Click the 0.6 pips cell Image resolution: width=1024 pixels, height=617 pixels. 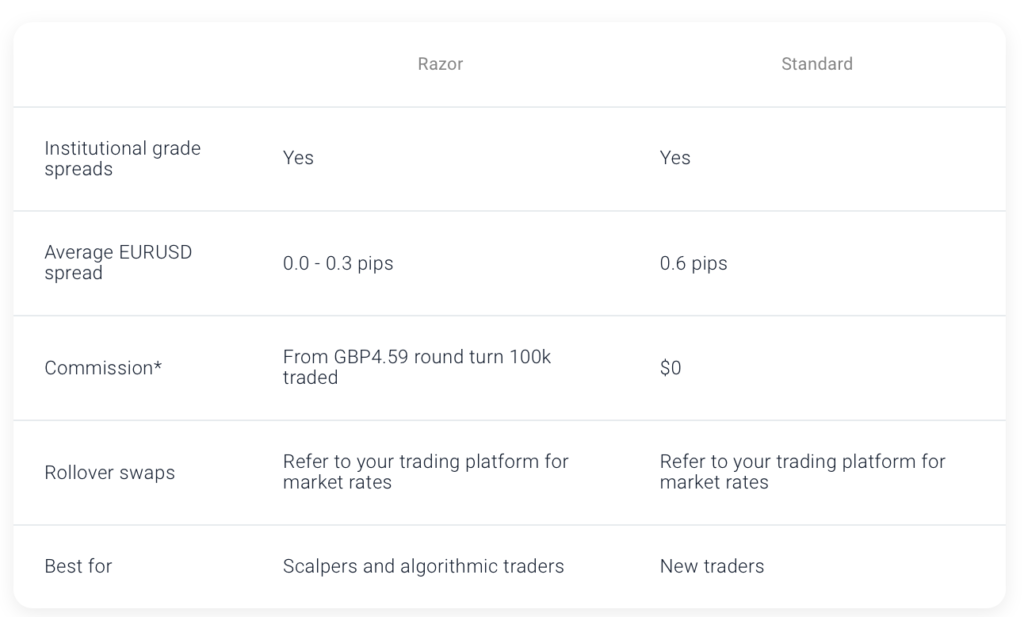[x=693, y=263]
